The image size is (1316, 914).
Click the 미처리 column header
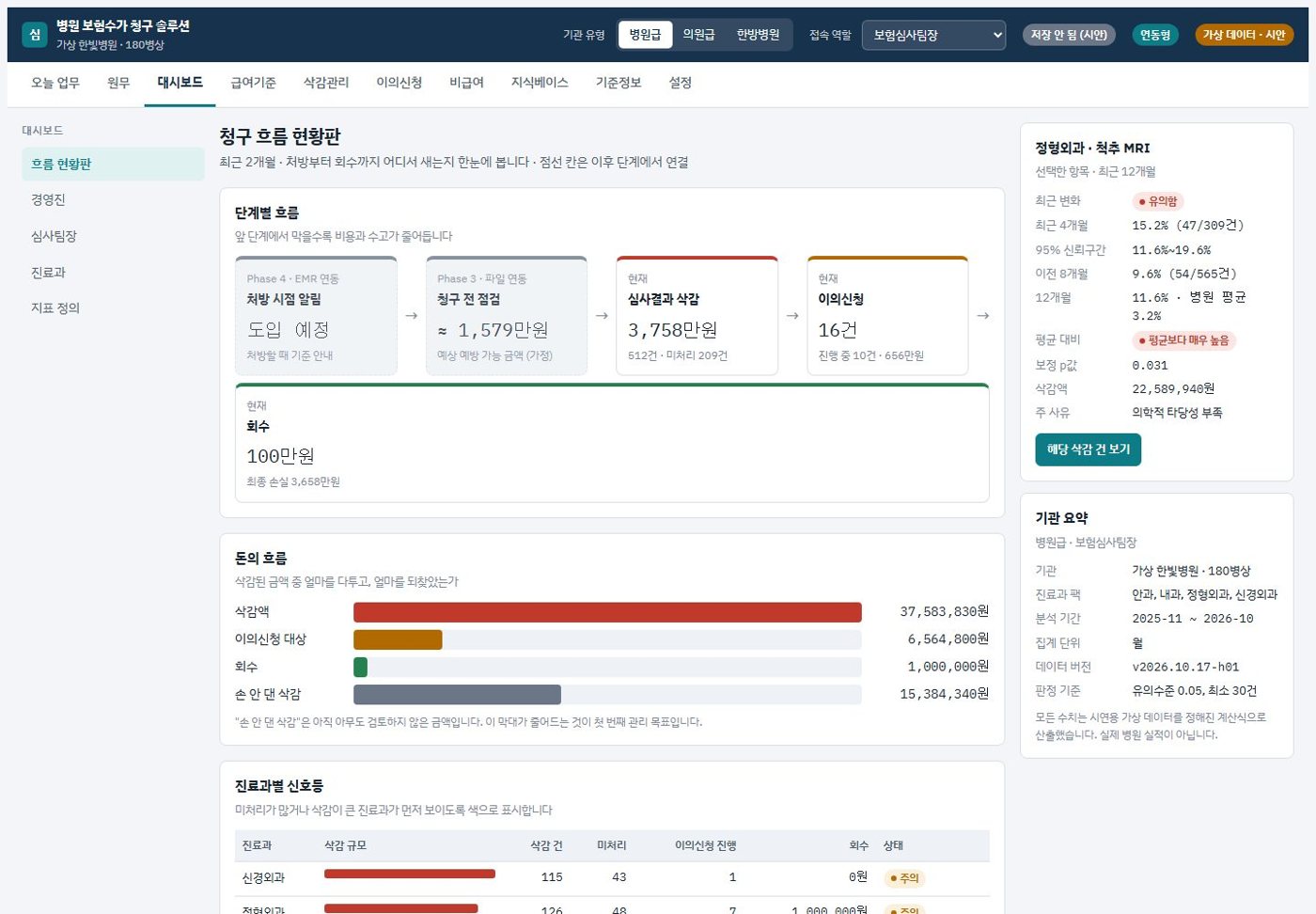[611, 846]
